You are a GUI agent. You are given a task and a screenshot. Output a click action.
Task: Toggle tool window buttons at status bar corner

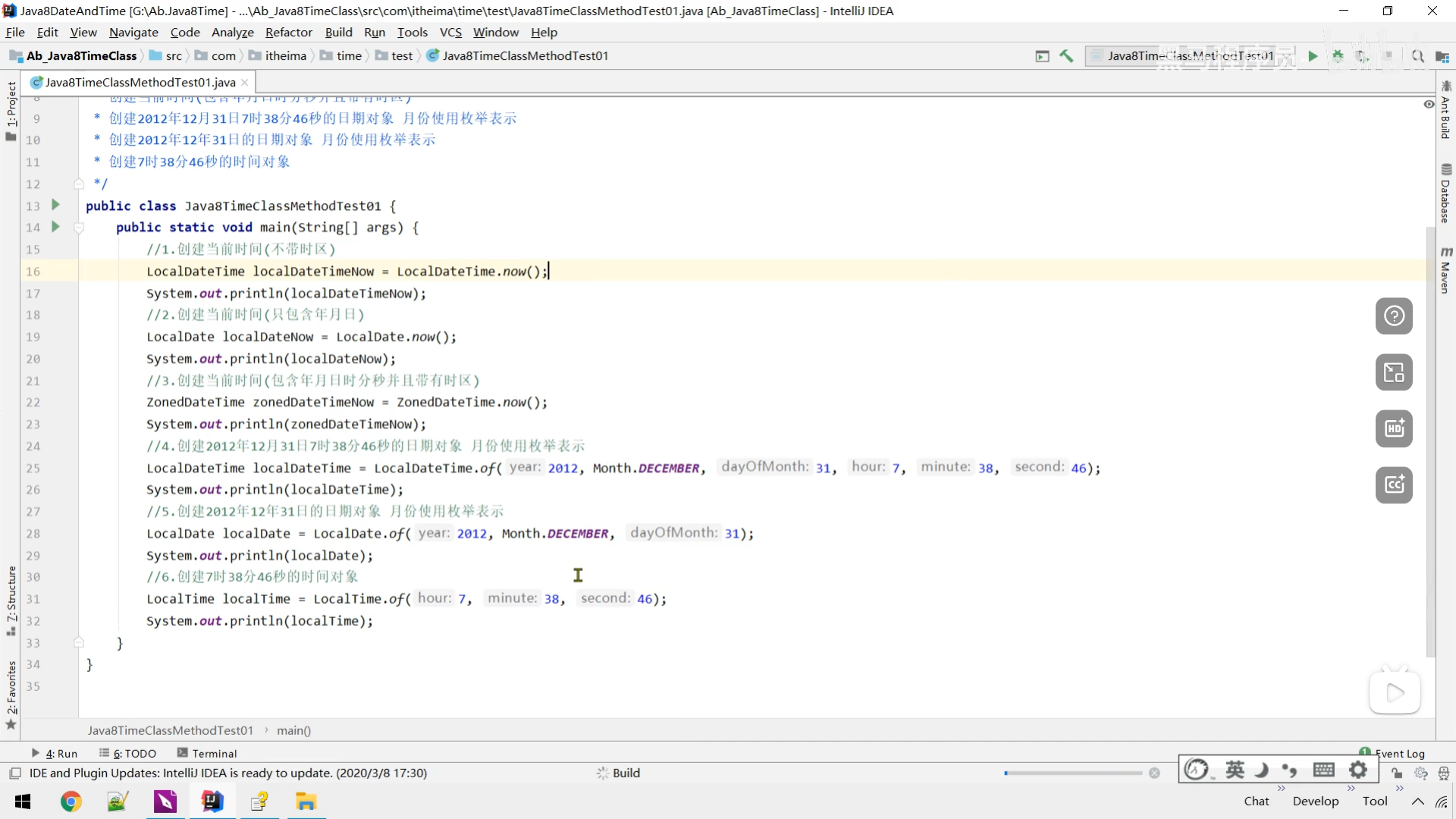[14, 773]
